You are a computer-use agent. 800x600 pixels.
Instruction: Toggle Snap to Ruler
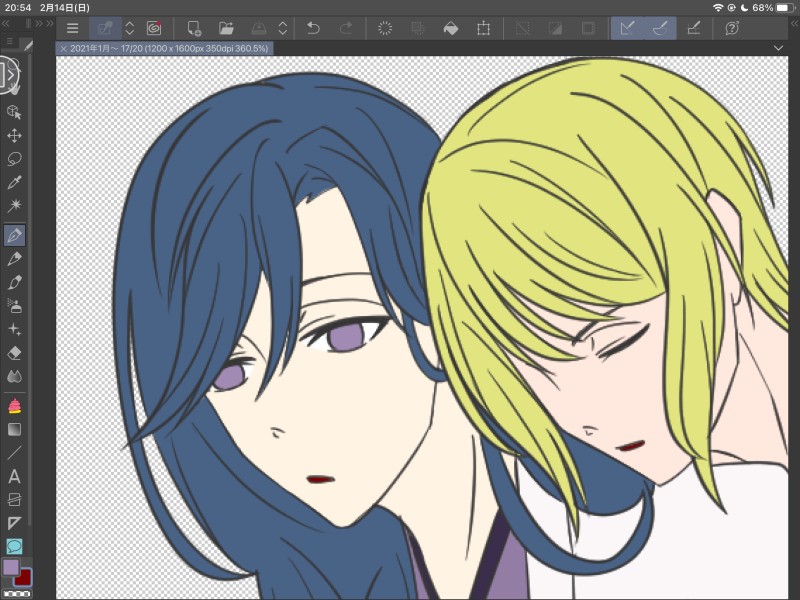(x=628, y=28)
